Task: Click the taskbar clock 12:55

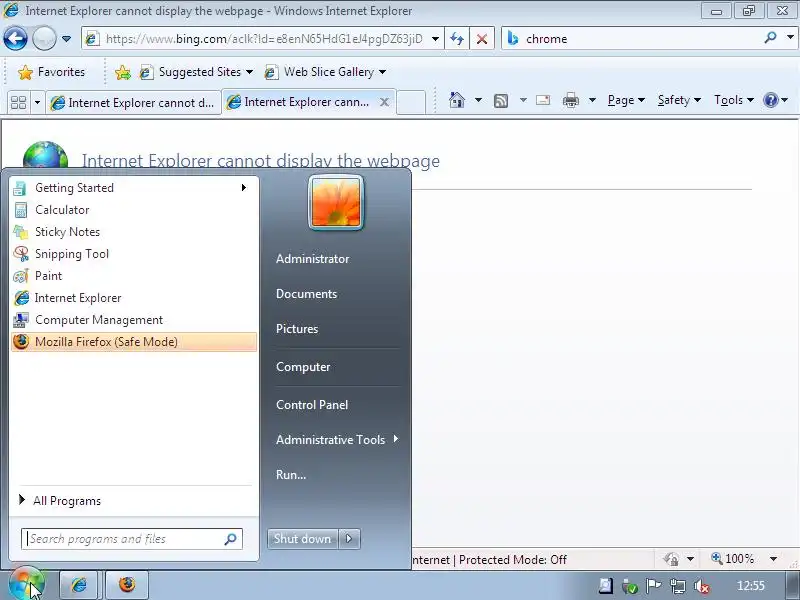Action: (751, 586)
